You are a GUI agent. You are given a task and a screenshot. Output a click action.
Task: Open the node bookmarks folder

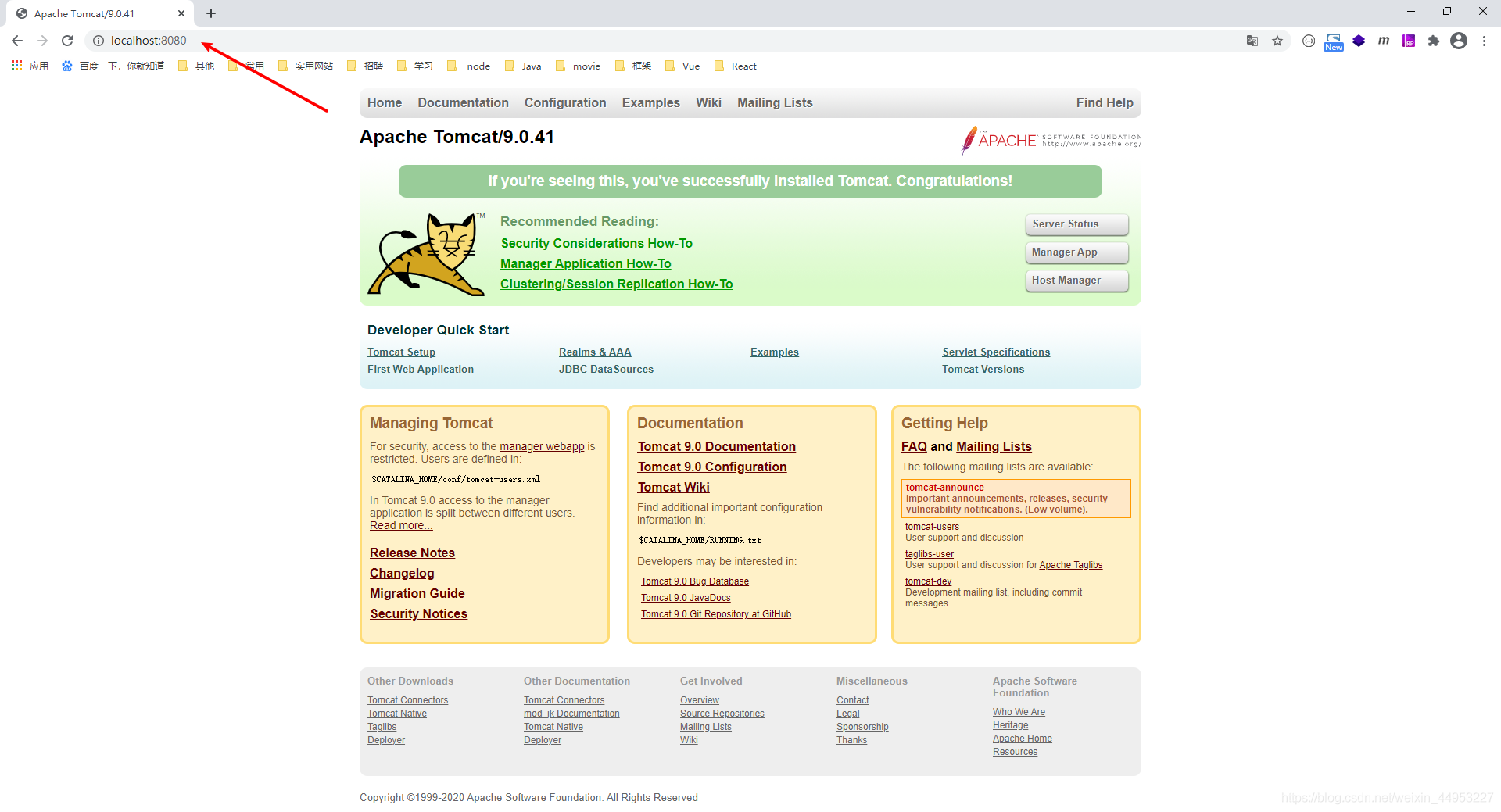pyautogui.click(x=469, y=66)
